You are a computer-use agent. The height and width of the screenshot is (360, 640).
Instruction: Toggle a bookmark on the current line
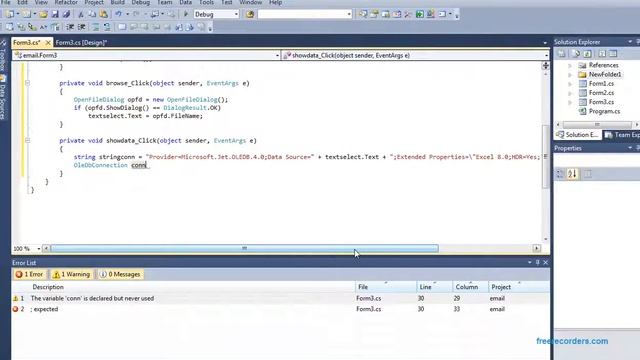(x=122, y=27)
